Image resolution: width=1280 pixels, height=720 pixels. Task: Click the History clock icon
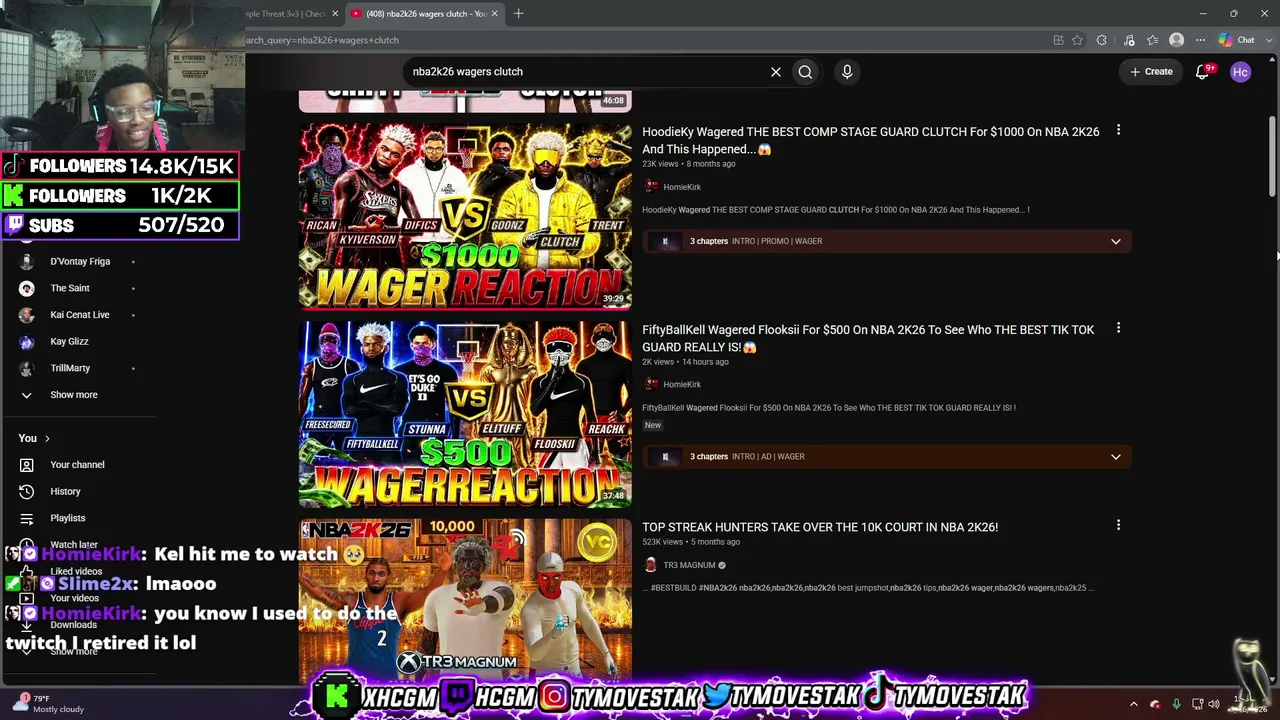[x=27, y=492]
